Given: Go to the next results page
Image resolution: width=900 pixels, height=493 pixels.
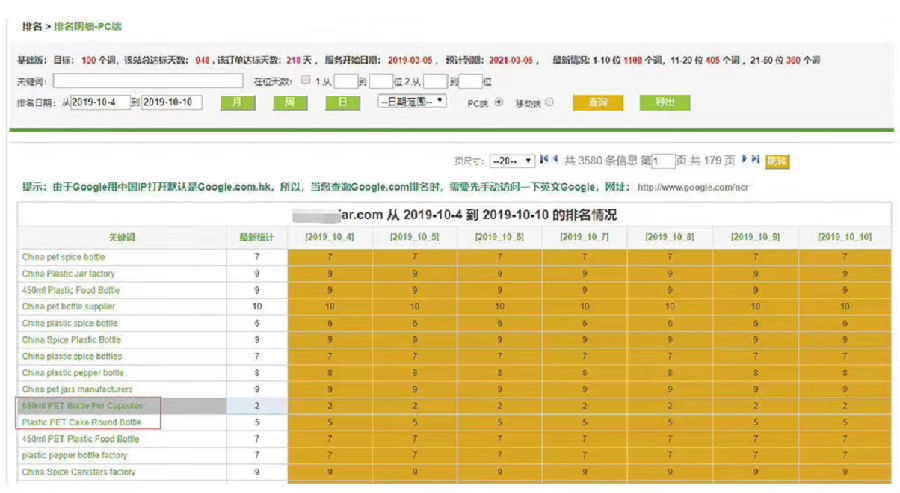Looking at the screenshot, I should tap(744, 159).
